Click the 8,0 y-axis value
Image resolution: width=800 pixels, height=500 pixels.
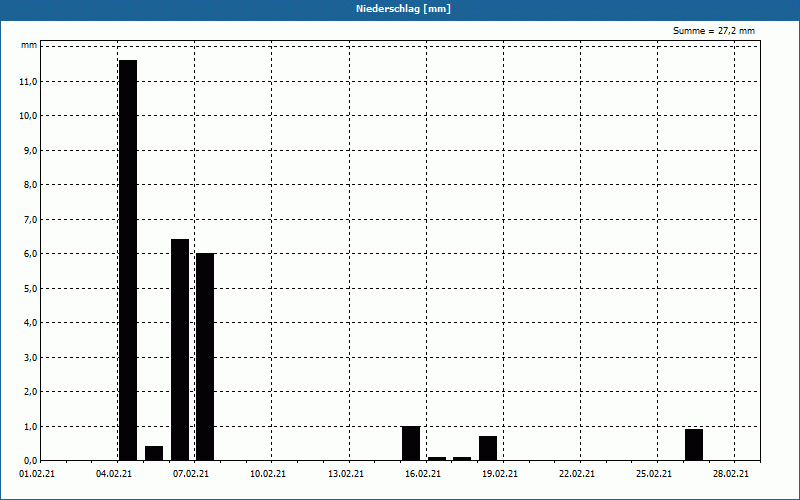pos(31,184)
